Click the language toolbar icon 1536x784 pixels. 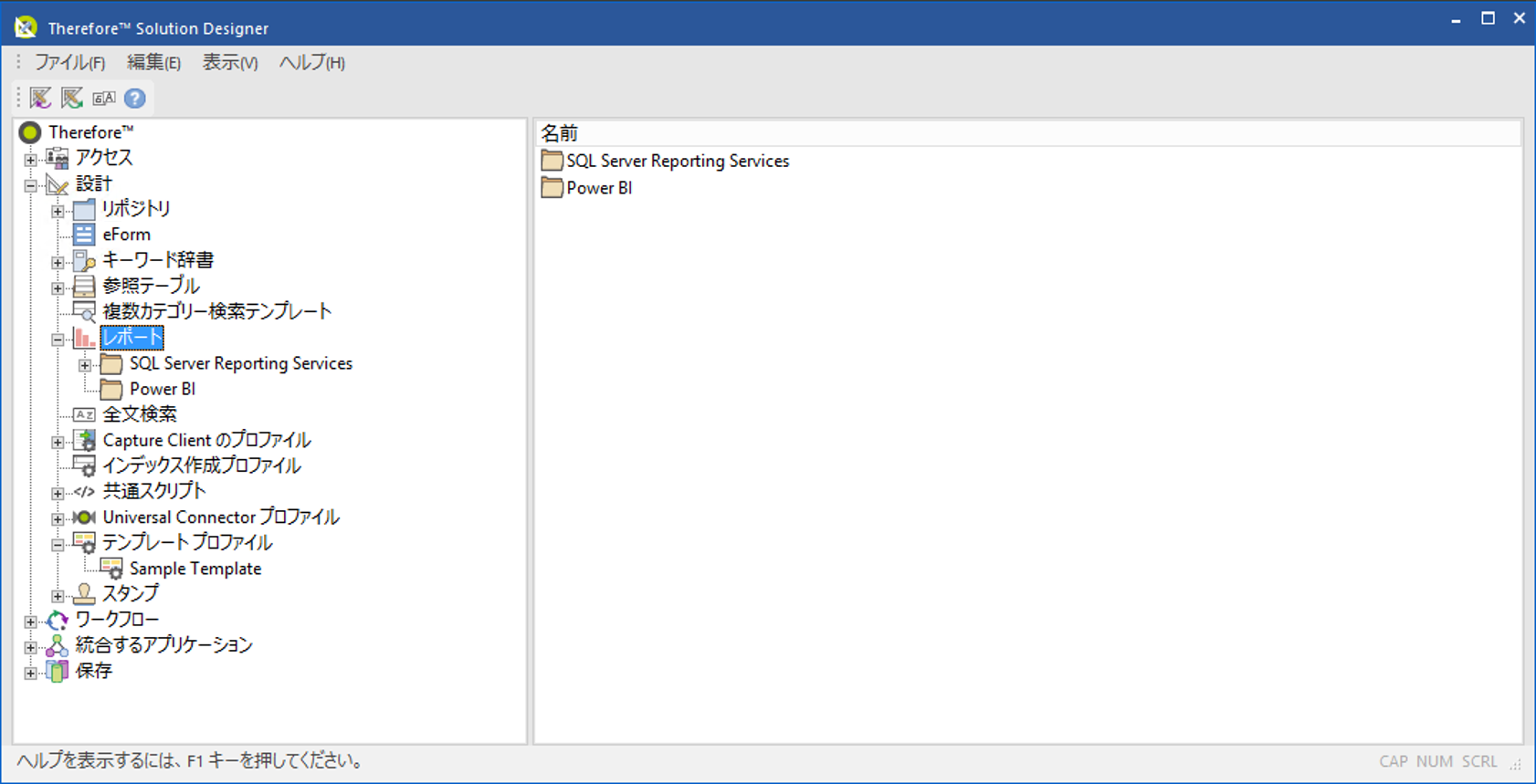104,99
